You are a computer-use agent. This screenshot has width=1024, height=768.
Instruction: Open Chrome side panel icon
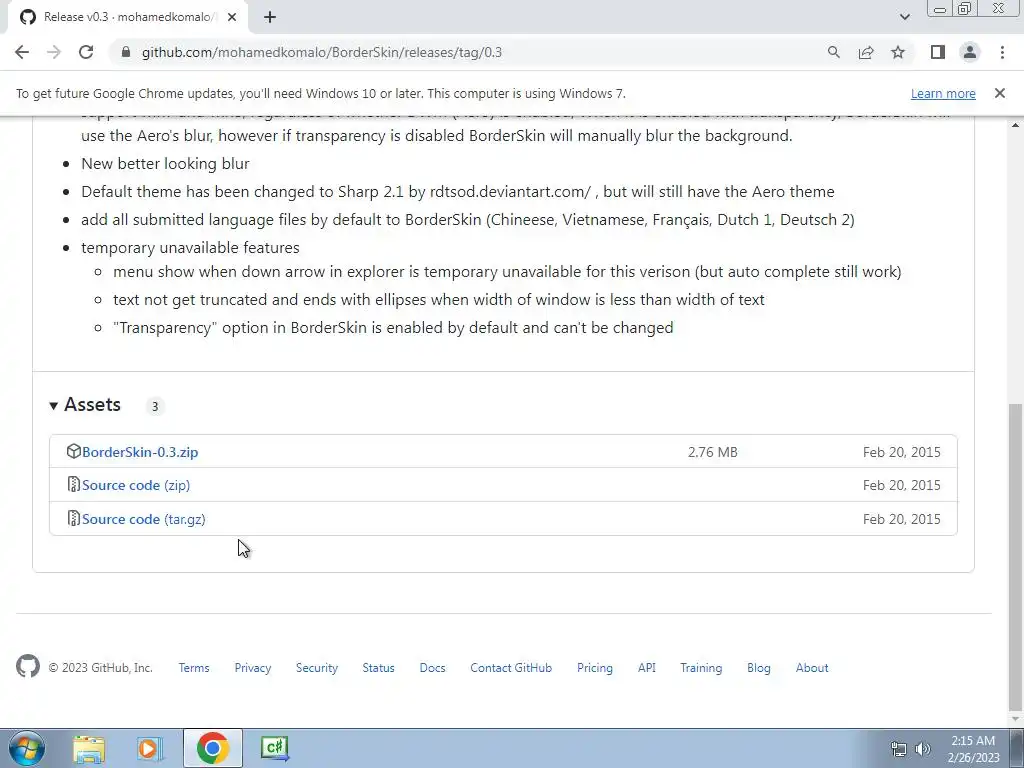pyautogui.click(x=938, y=52)
